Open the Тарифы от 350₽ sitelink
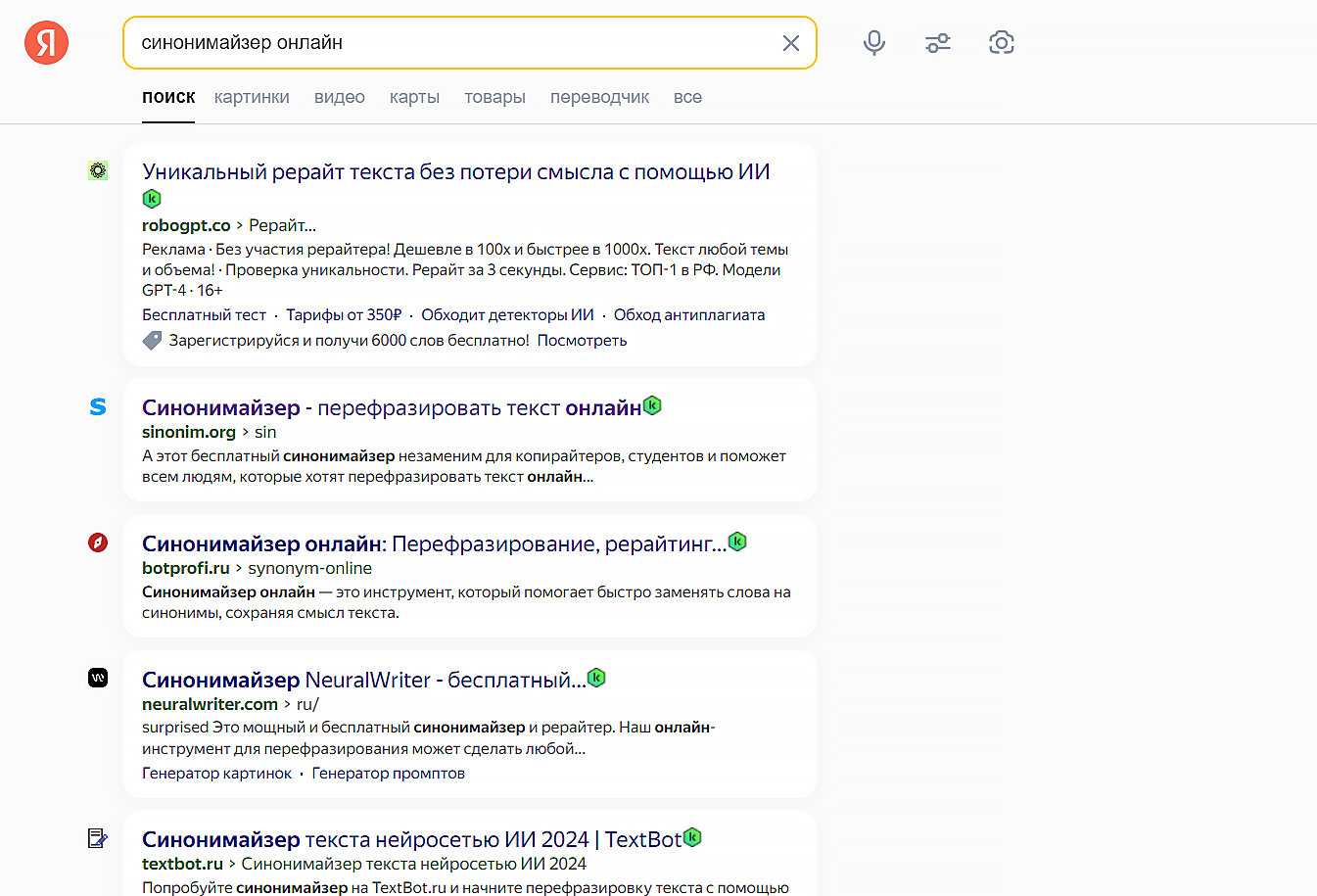This screenshot has height=896, width=1317. point(344,314)
